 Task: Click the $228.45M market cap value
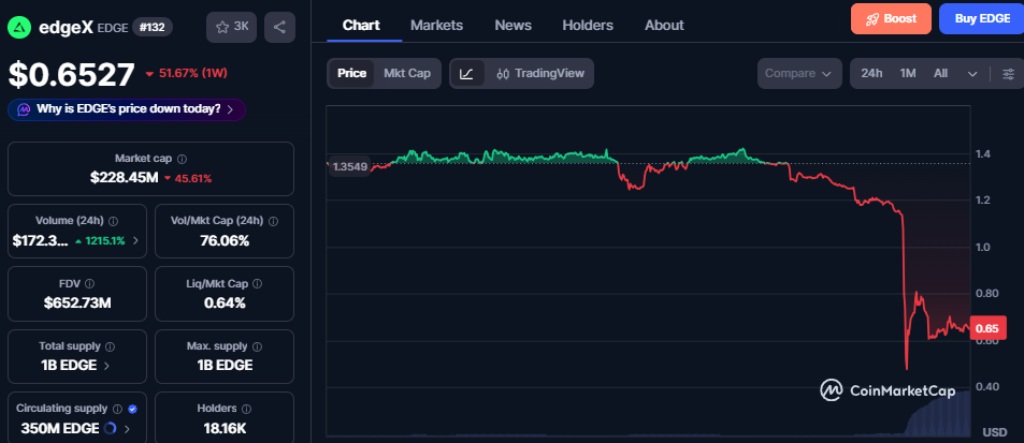coord(124,178)
